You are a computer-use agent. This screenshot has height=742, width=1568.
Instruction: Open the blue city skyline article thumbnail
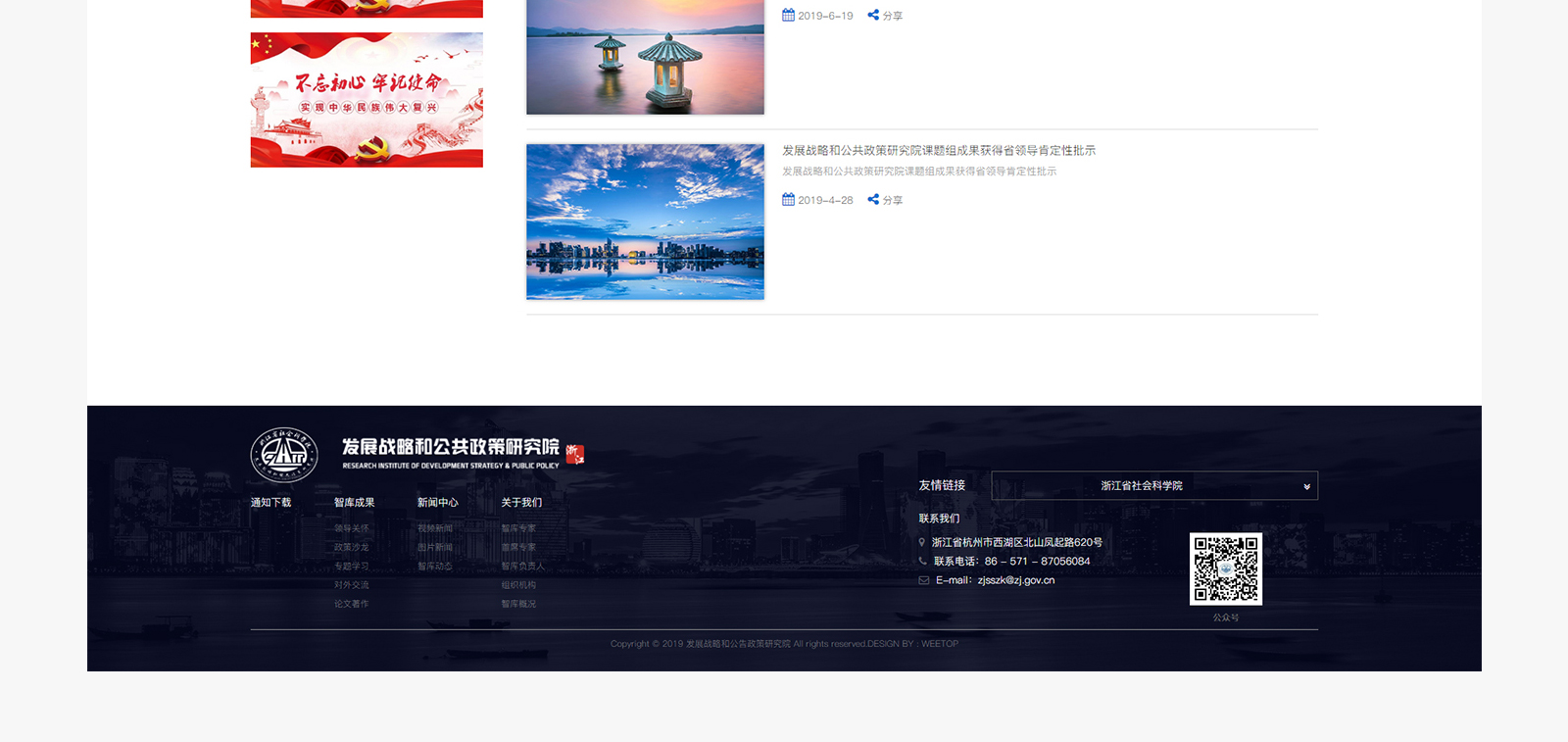click(x=645, y=222)
